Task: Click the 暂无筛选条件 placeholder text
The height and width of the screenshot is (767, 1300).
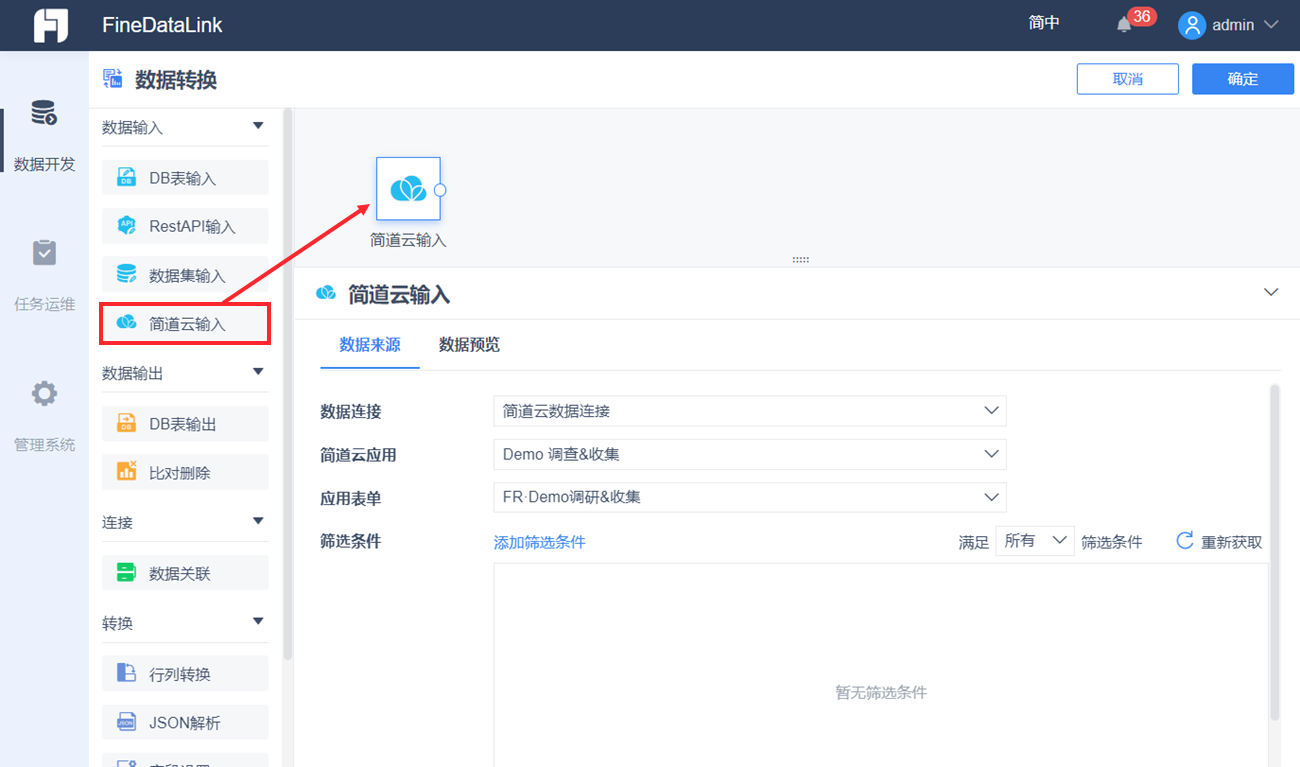Action: coord(881,692)
